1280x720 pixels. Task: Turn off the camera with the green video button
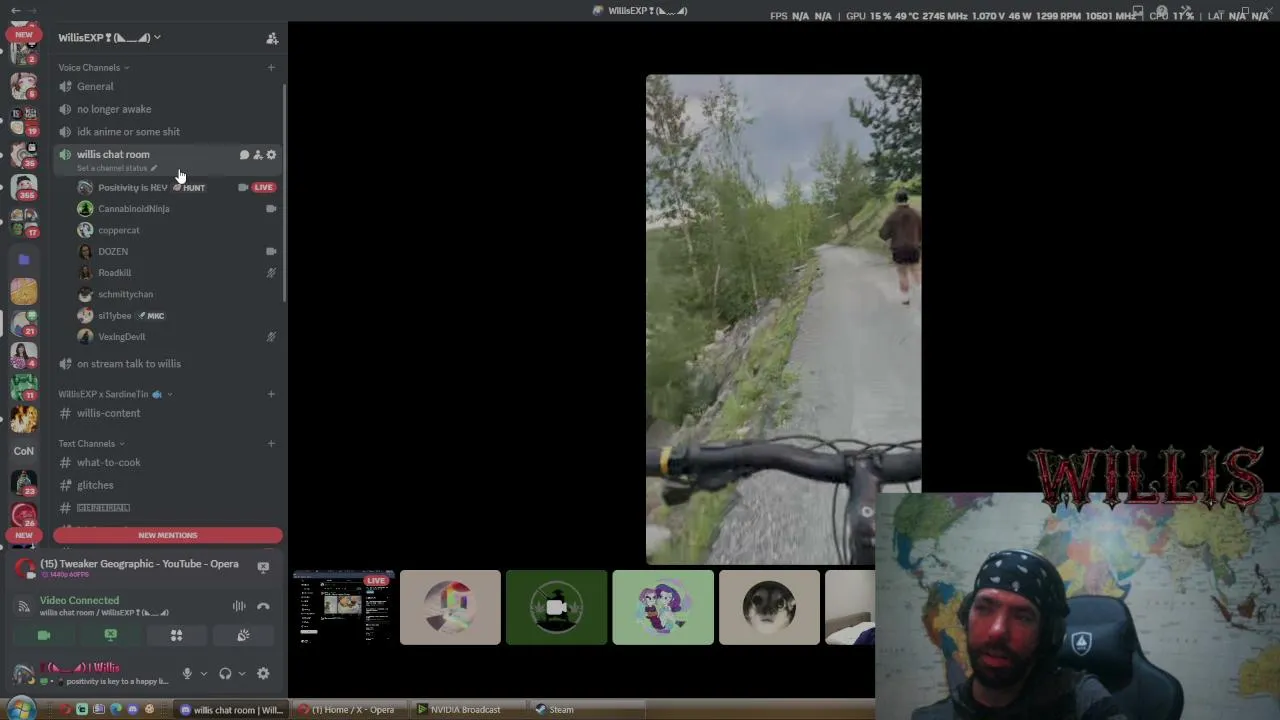coord(43,635)
